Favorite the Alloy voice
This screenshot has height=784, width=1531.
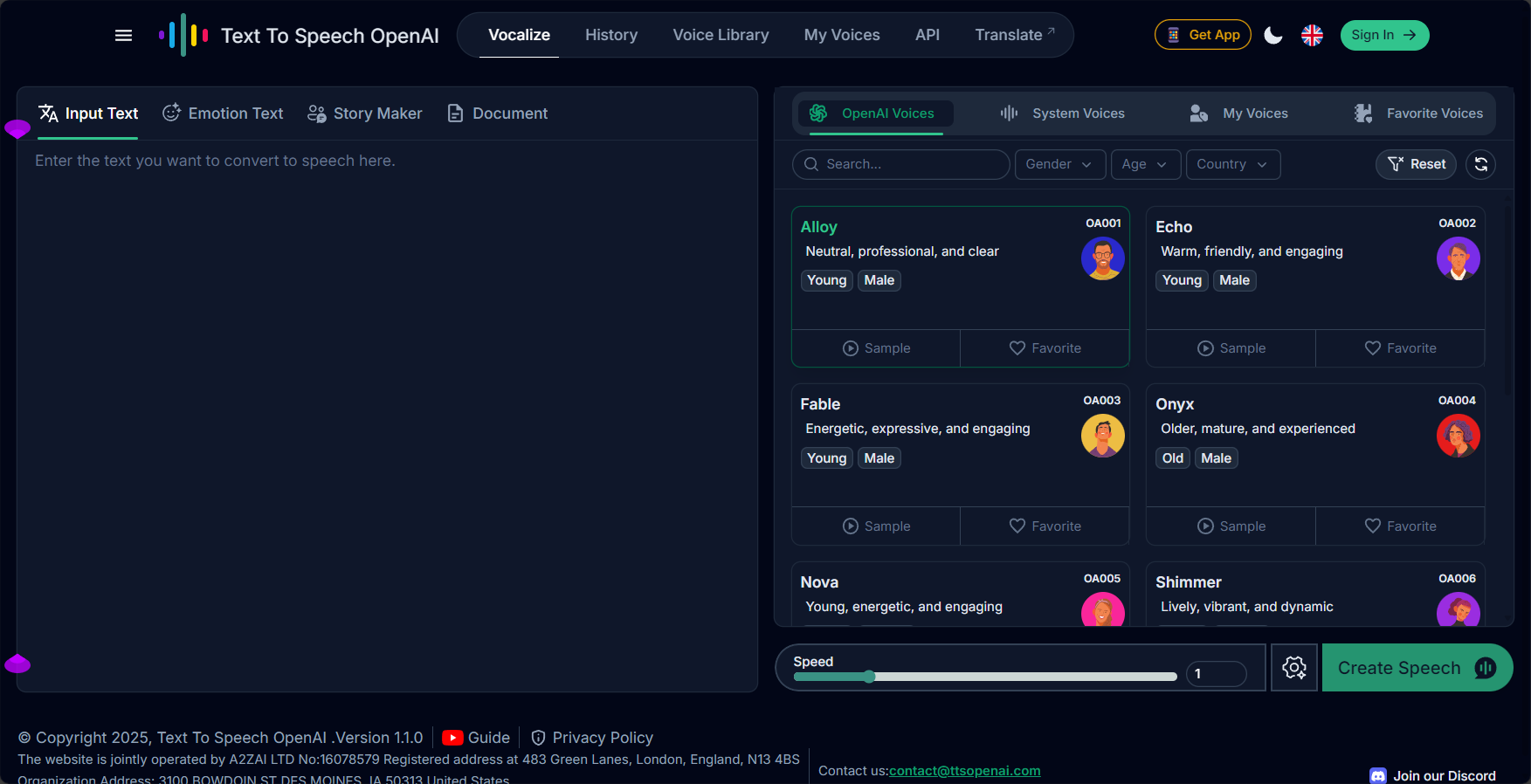[1045, 348]
